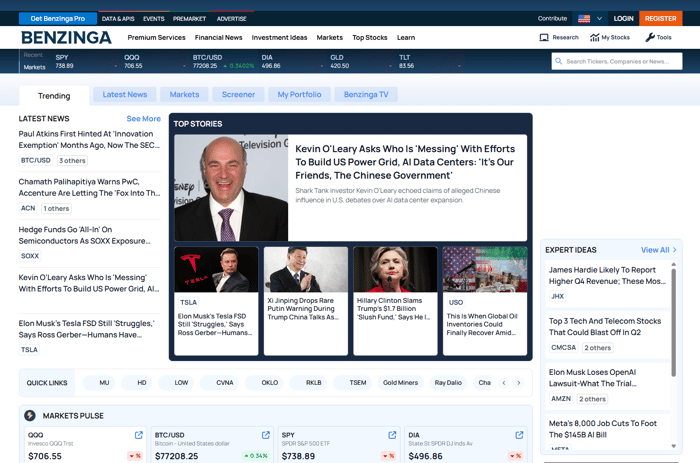Open the Learn menu
The height and width of the screenshot is (463, 700).
406,38
